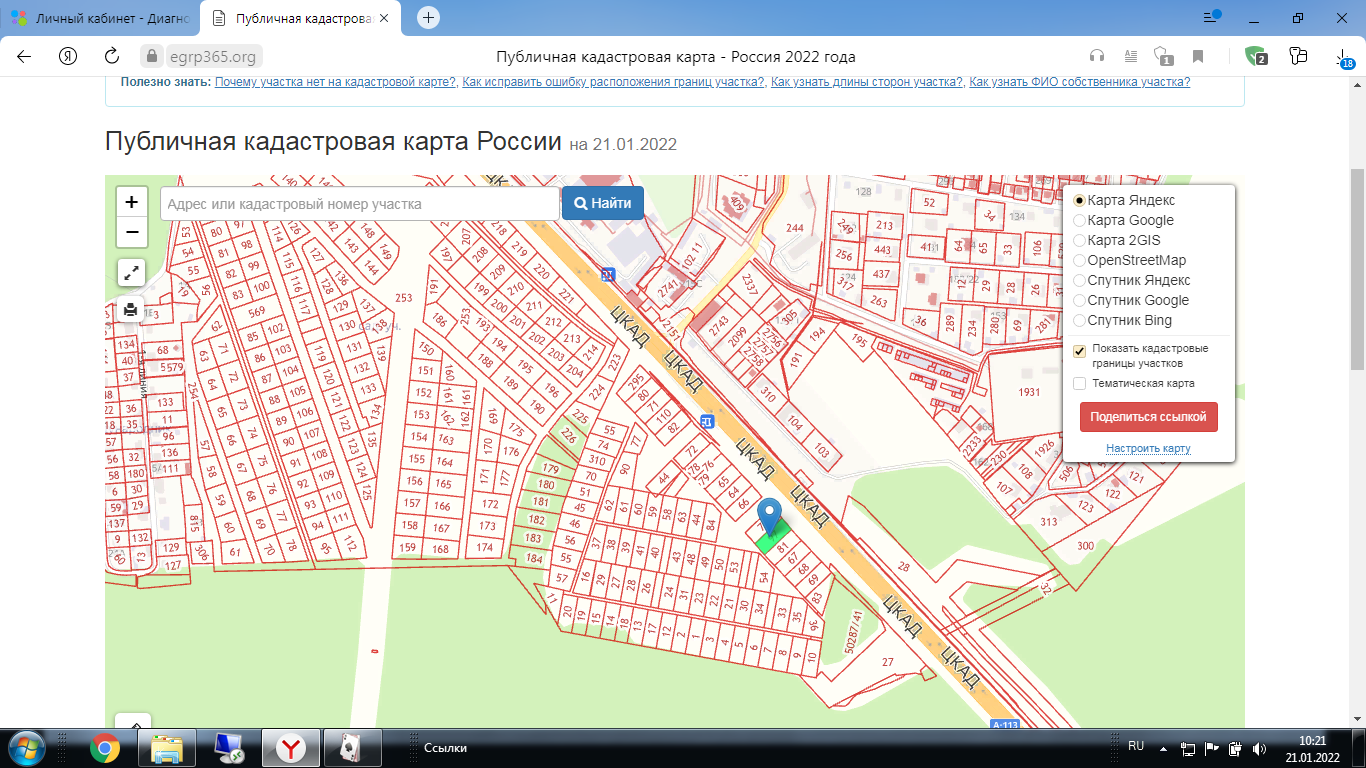
Task: Bookmark this page
Action: click(1198, 56)
